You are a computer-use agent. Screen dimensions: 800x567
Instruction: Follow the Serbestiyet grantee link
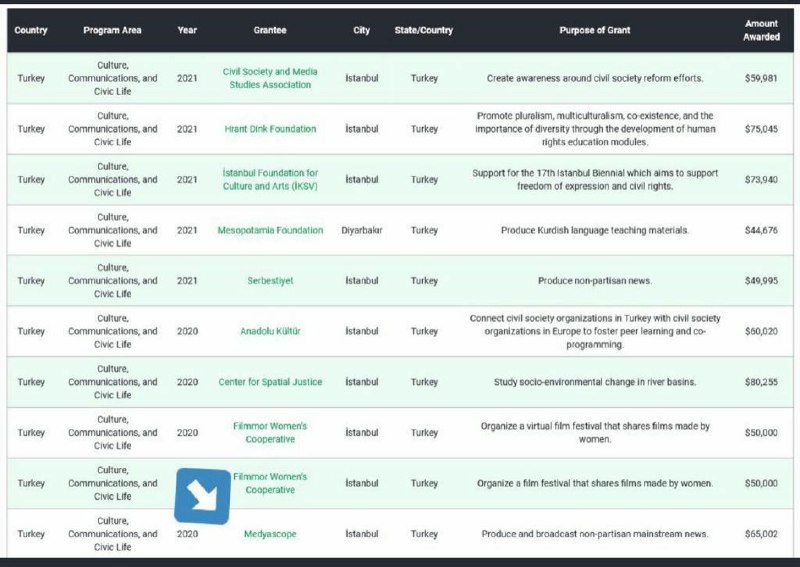point(270,281)
